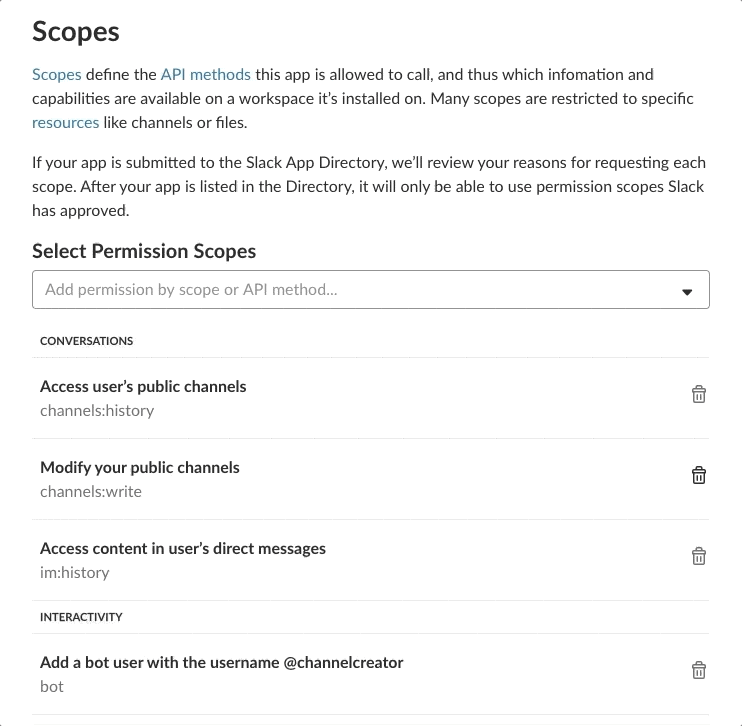The image size is (742, 726).
Task: Open the permission scopes dropdown arrow
Action: (x=687, y=291)
